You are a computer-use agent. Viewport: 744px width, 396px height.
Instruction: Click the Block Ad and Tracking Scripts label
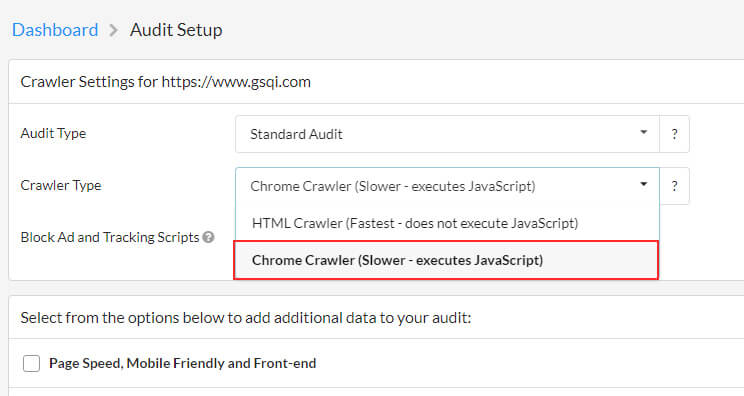(110, 237)
